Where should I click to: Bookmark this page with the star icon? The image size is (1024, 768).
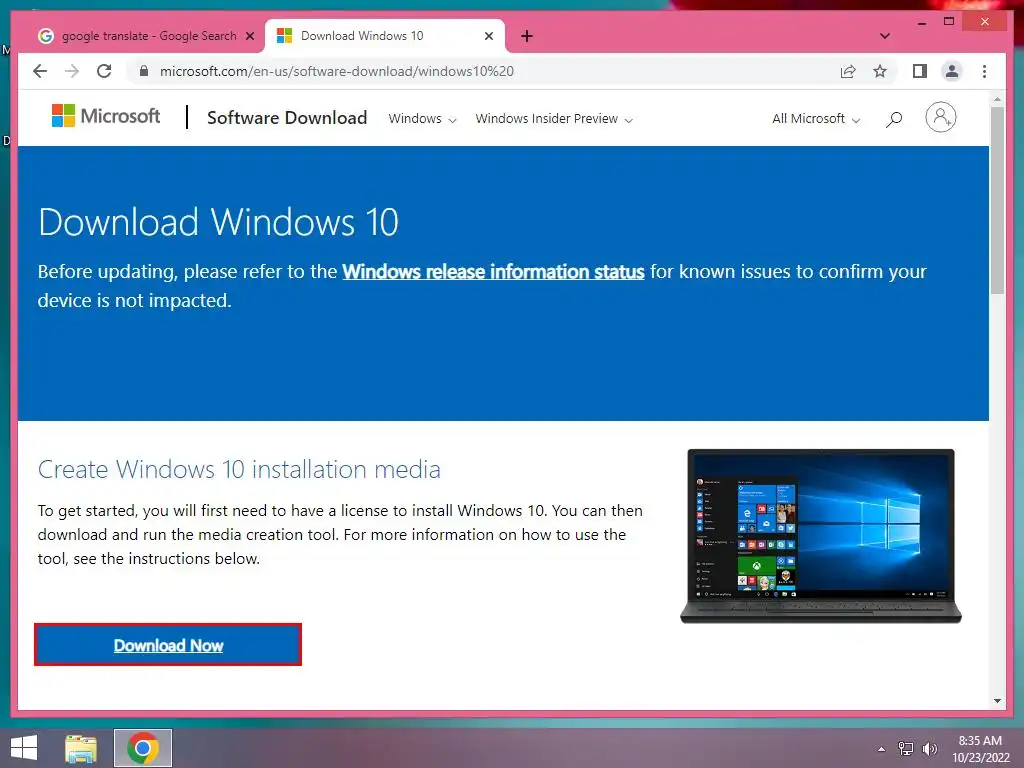[880, 71]
